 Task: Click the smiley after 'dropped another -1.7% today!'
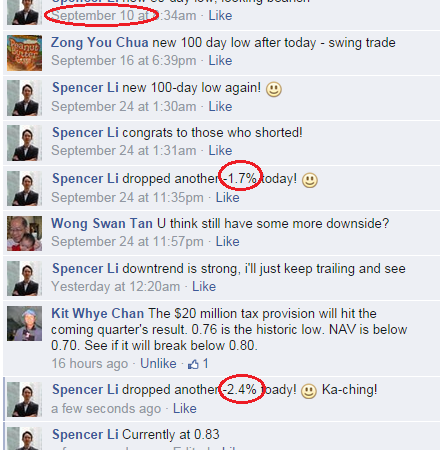pos(310,180)
